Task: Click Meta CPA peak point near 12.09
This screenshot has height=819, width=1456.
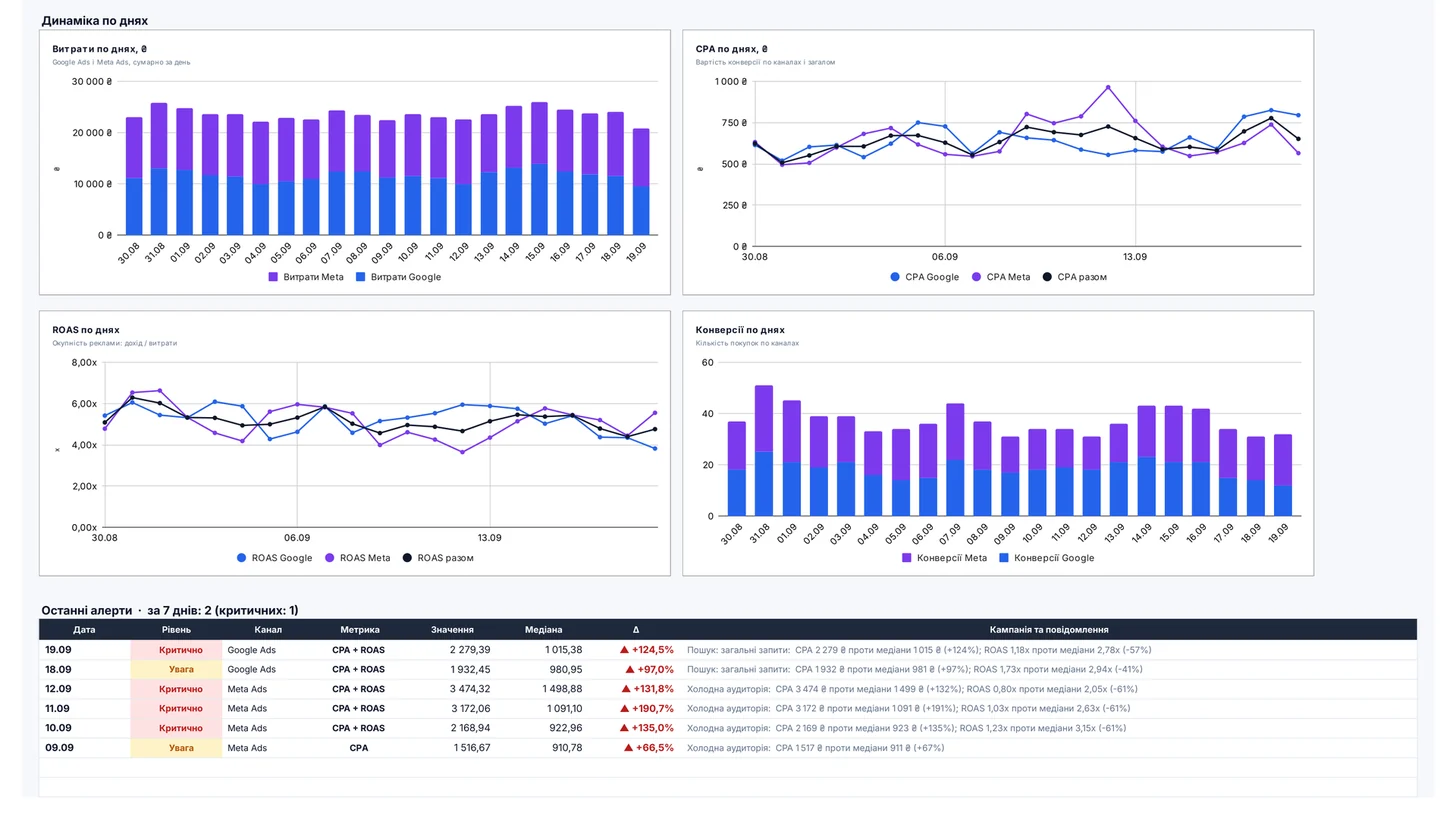Action: click(1108, 87)
